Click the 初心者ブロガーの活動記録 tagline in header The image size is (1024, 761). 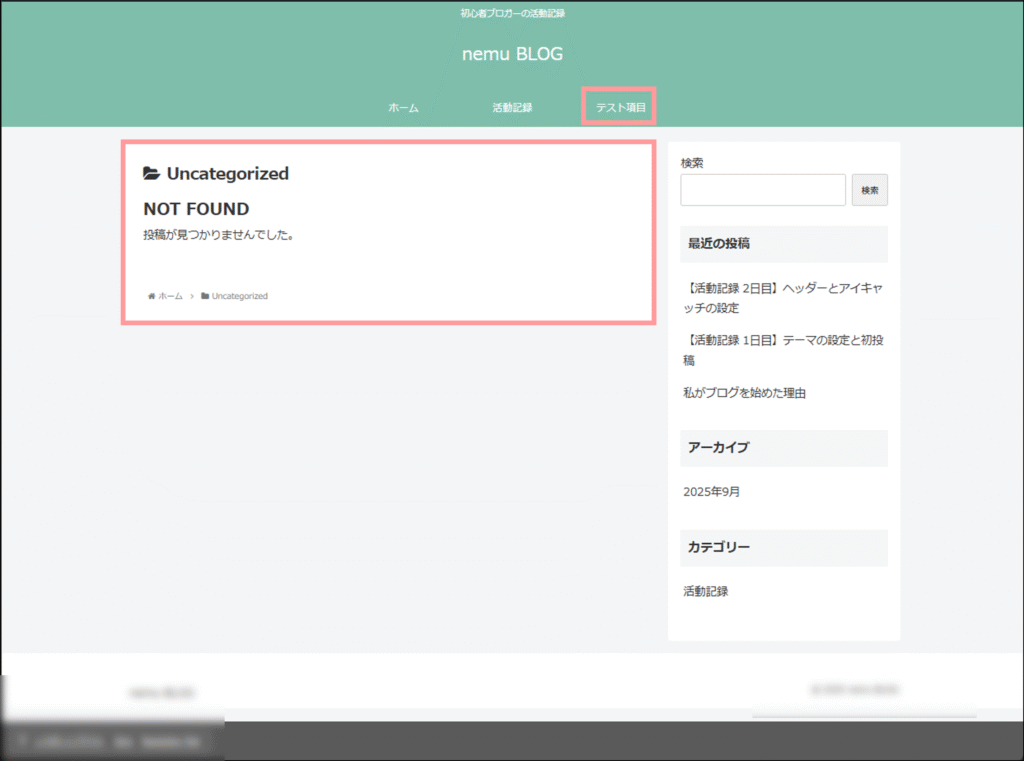(512, 13)
